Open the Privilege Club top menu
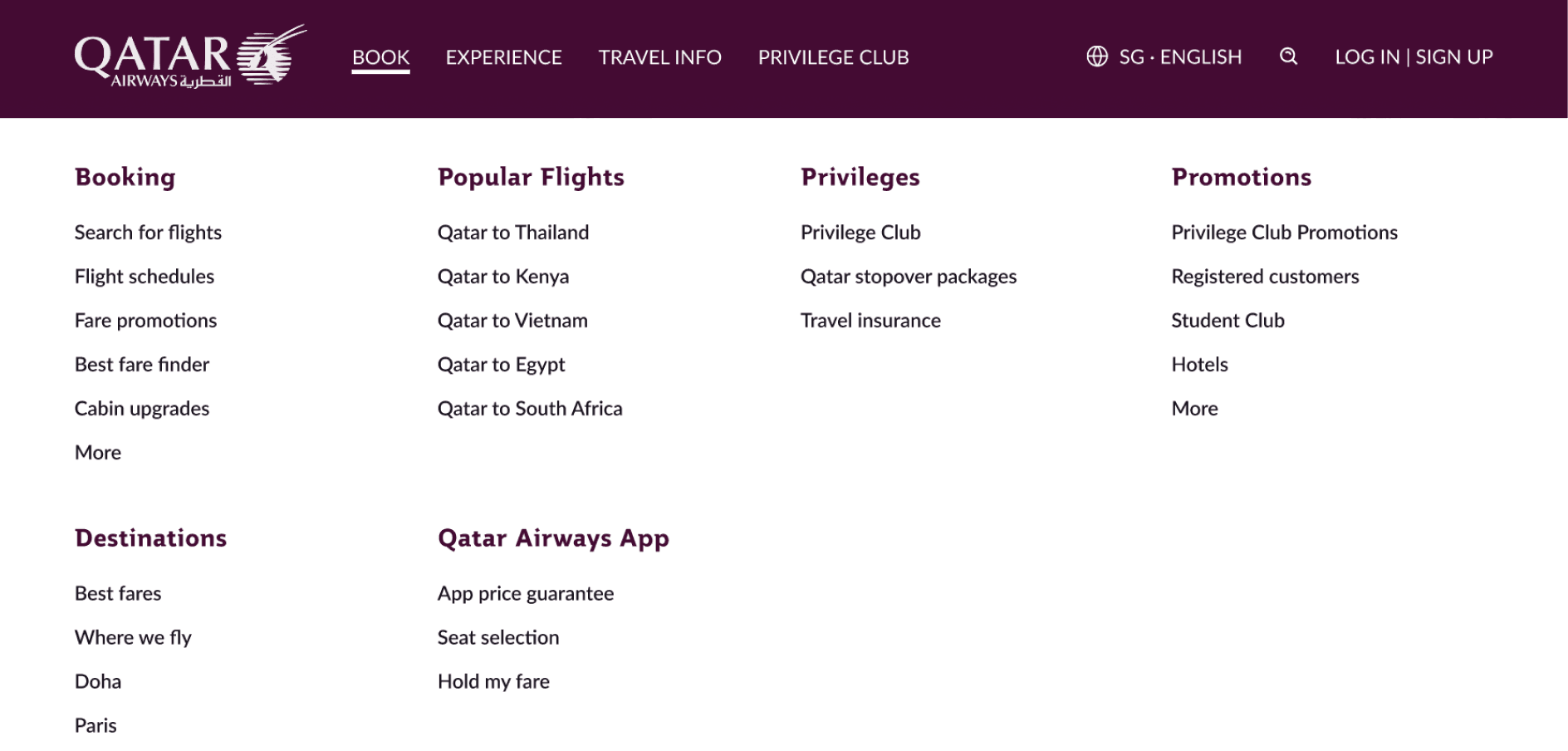Viewport: 1568px width, 751px height. click(x=833, y=57)
